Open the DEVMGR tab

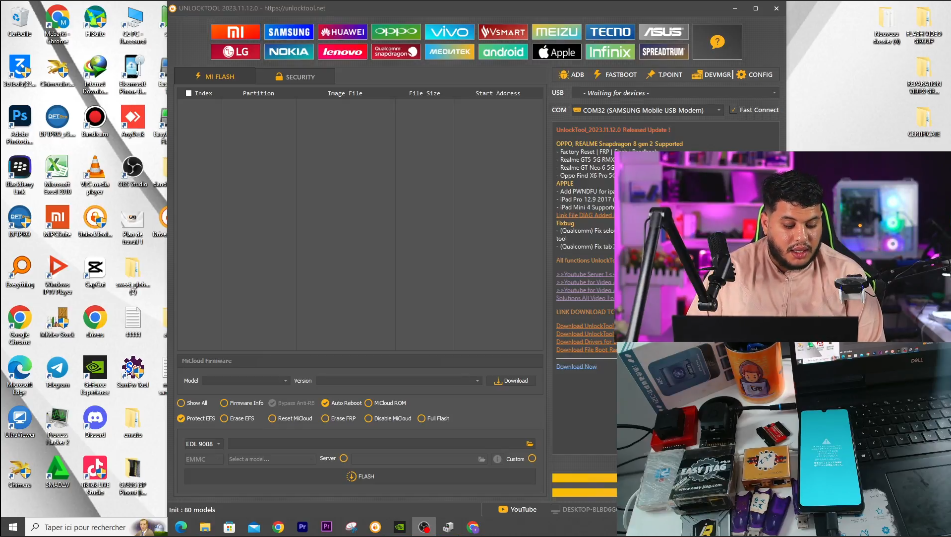pos(711,75)
